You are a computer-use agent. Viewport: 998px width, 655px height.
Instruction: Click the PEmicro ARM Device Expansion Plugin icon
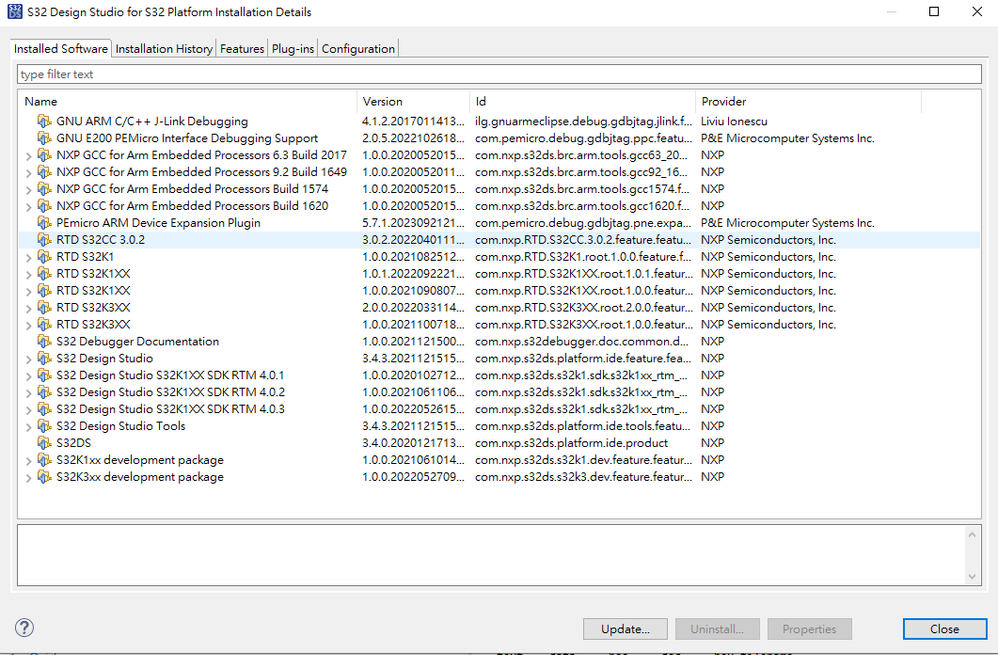click(44, 223)
